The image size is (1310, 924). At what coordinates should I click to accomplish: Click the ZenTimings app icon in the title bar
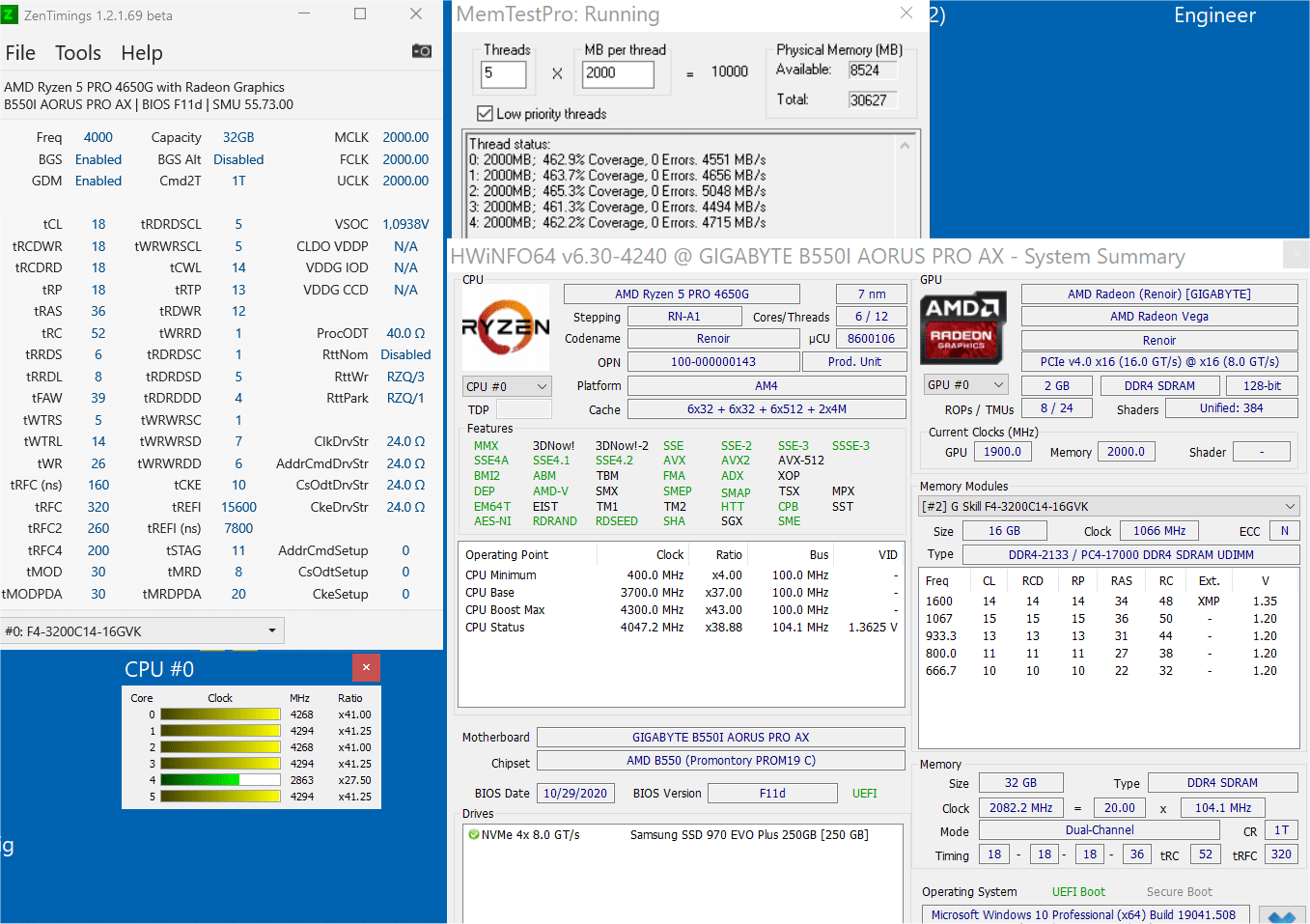10,14
